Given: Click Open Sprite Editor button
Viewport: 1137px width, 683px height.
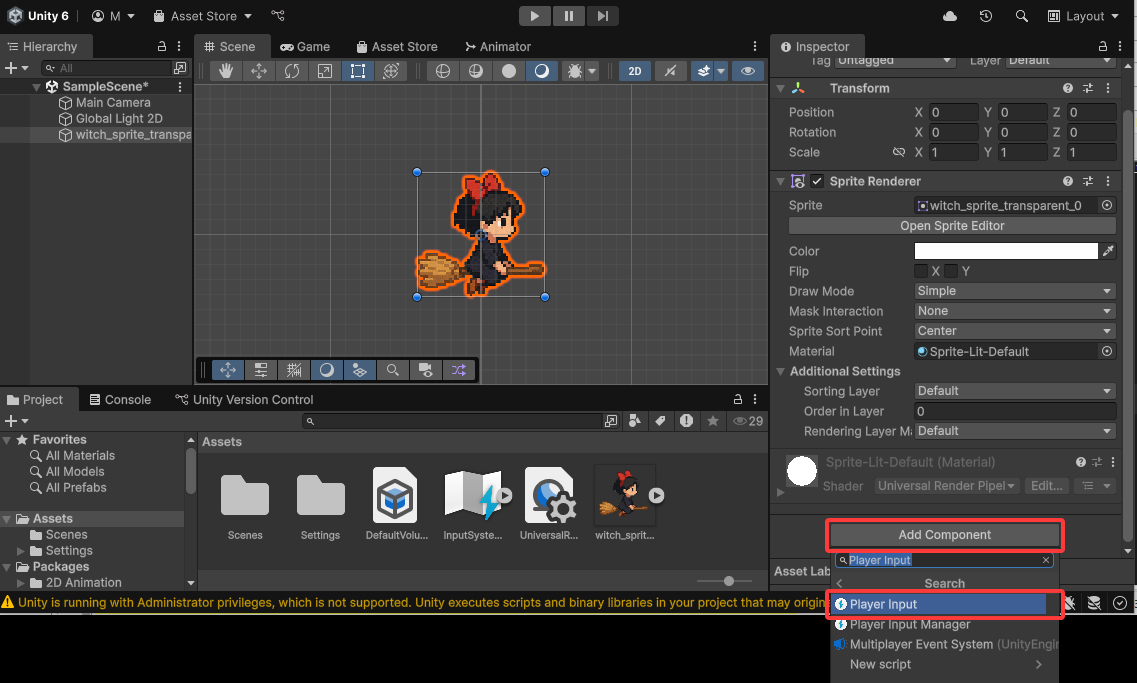Looking at the screenshot, I should pos(952,225).
